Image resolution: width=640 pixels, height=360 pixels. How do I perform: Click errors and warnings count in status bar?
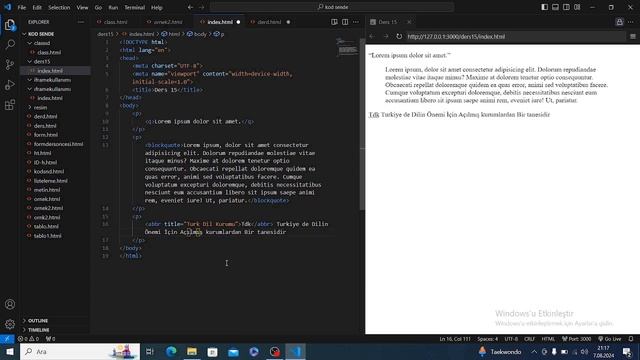(28, 339)
